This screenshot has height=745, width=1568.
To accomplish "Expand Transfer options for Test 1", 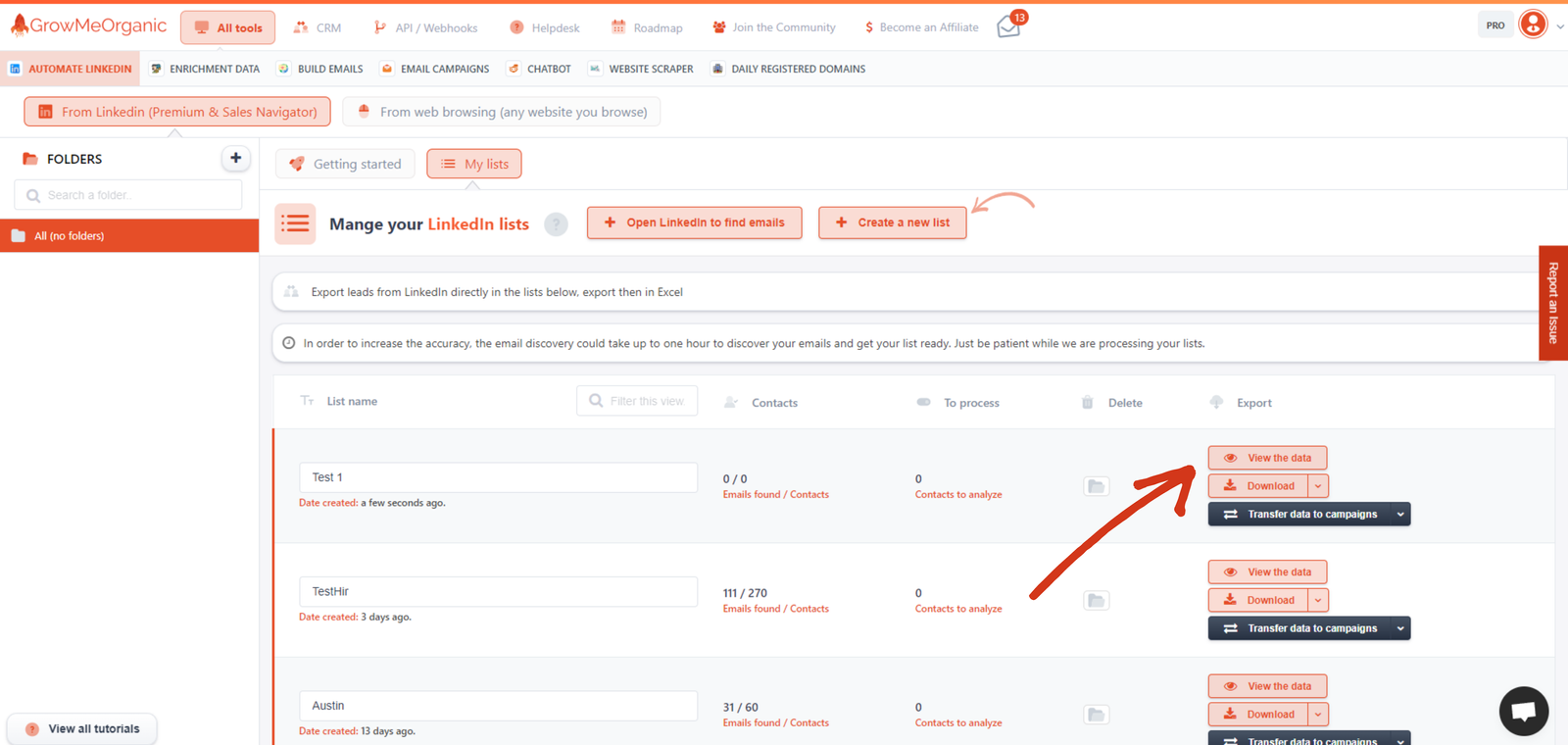I will click(1400, 514).
